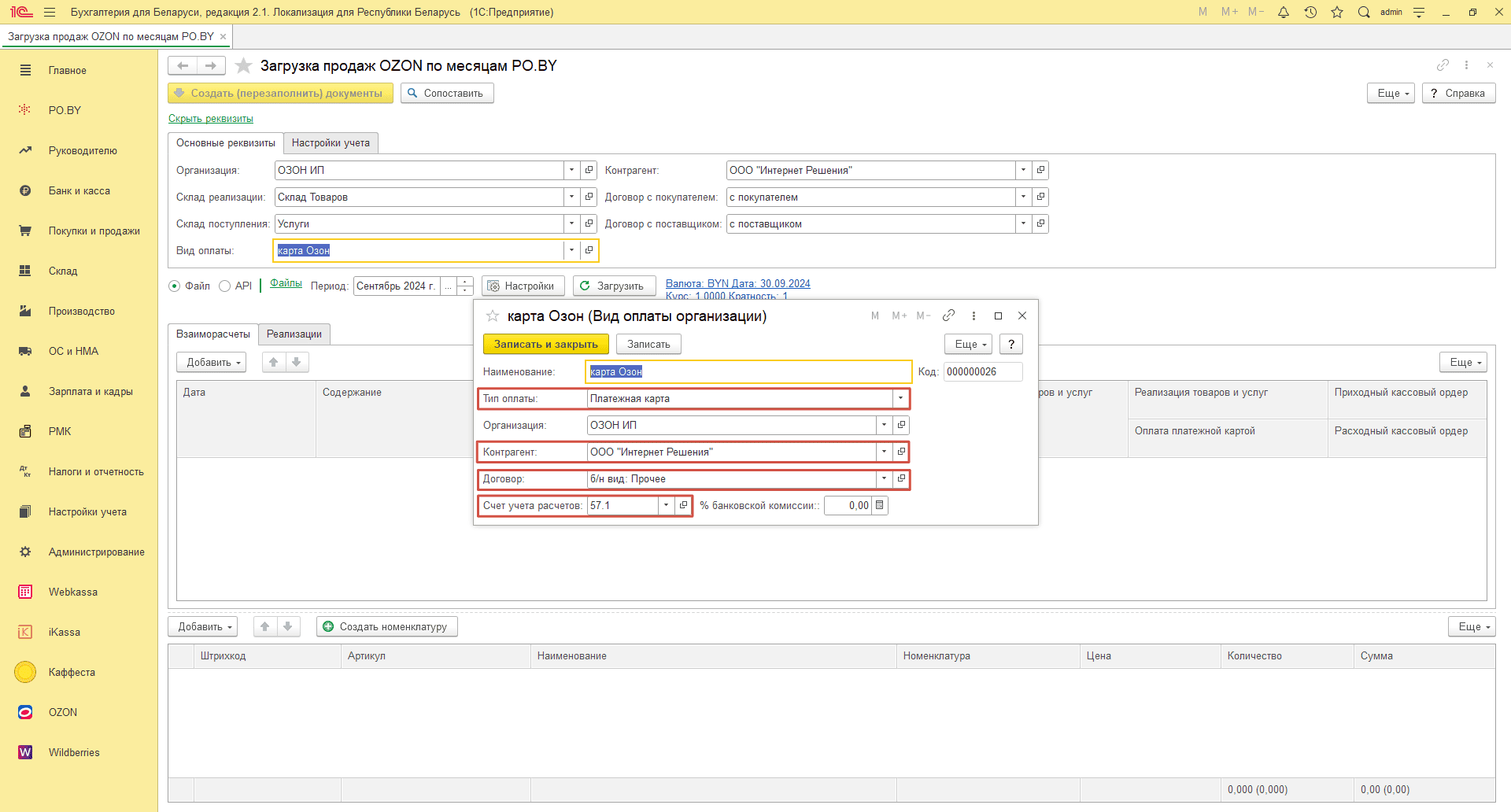Switch to Реализации tab

click(x=294, y=334)
